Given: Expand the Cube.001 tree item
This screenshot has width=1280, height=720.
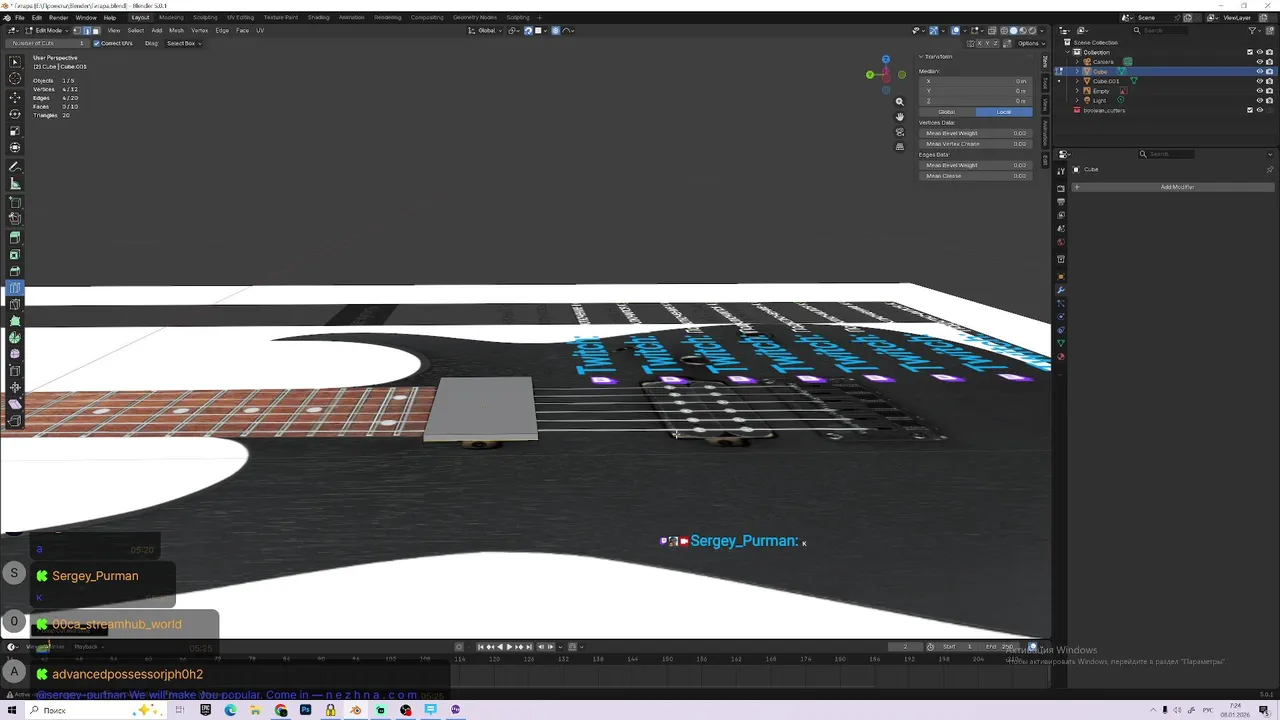Looking at the screenshot, I should coord(1077,81).
